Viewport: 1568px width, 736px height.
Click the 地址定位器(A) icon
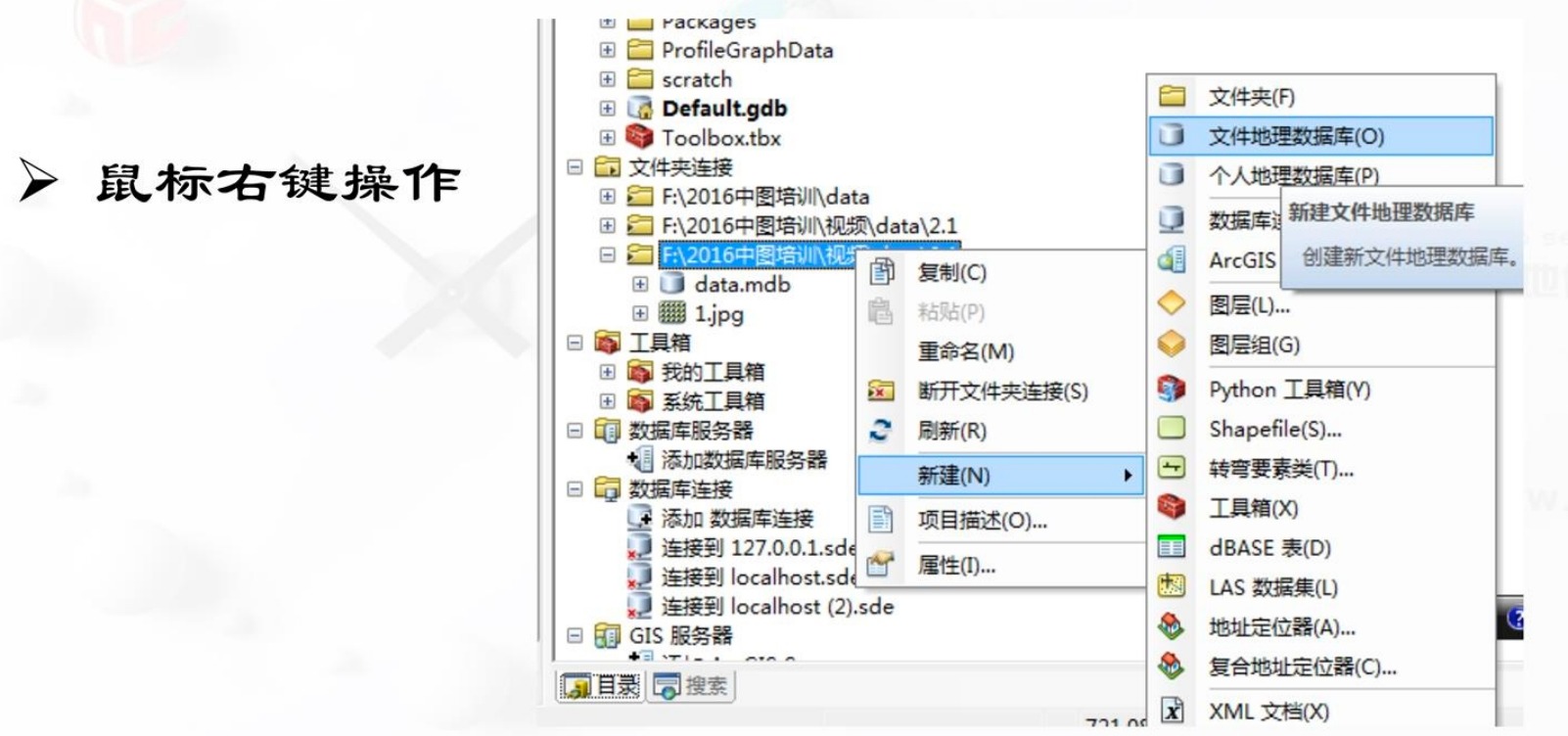click(x=1172, y=626)
